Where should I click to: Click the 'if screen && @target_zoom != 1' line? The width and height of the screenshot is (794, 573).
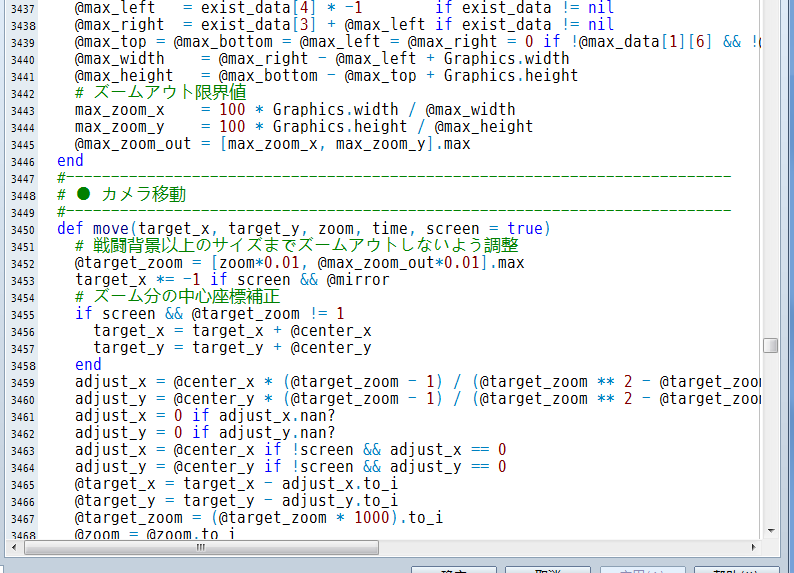tap(210, 314)
